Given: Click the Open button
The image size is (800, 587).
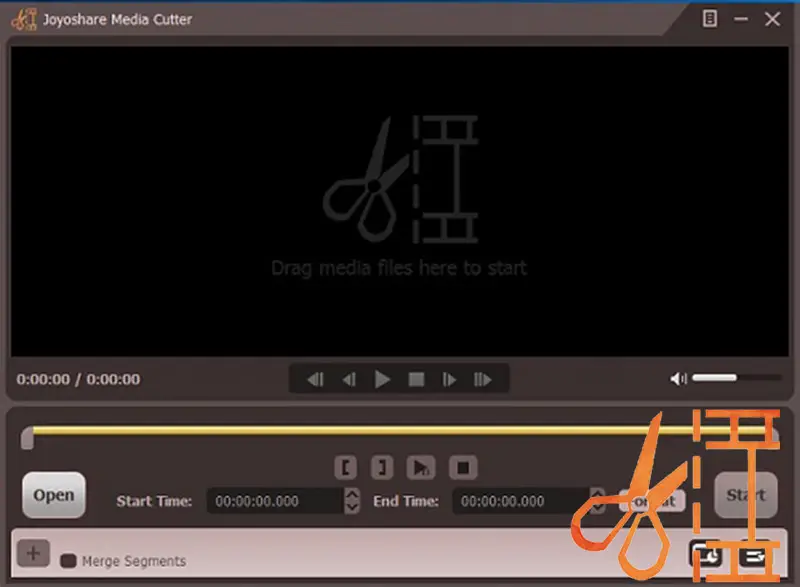Looking at the screenshot, I should coord(54,495).
